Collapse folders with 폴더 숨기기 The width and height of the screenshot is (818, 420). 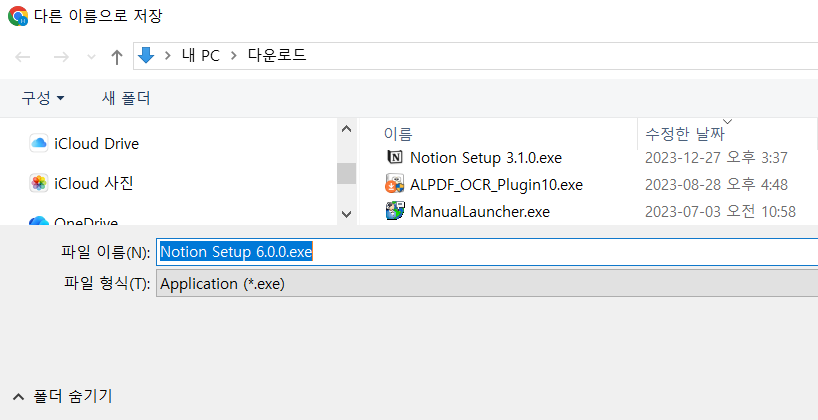(x=63, y=397)
